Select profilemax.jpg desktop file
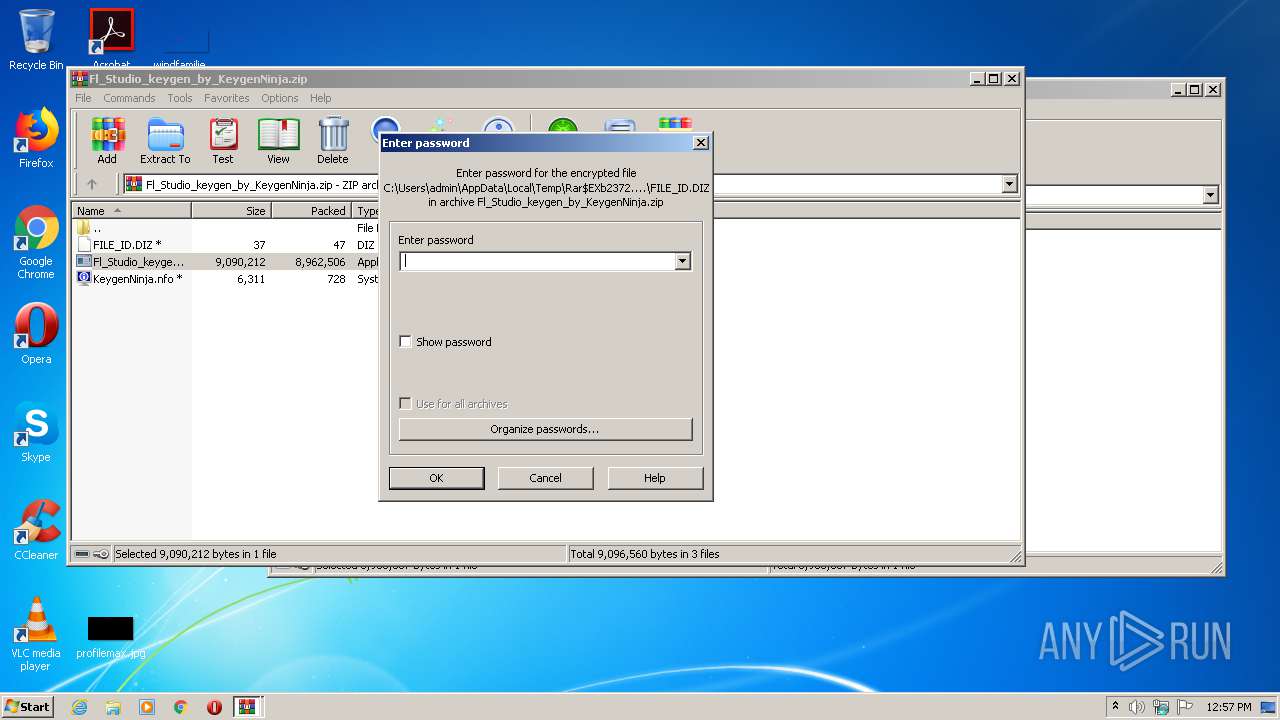Screen dimensions: 1280x720 point(110,637)
